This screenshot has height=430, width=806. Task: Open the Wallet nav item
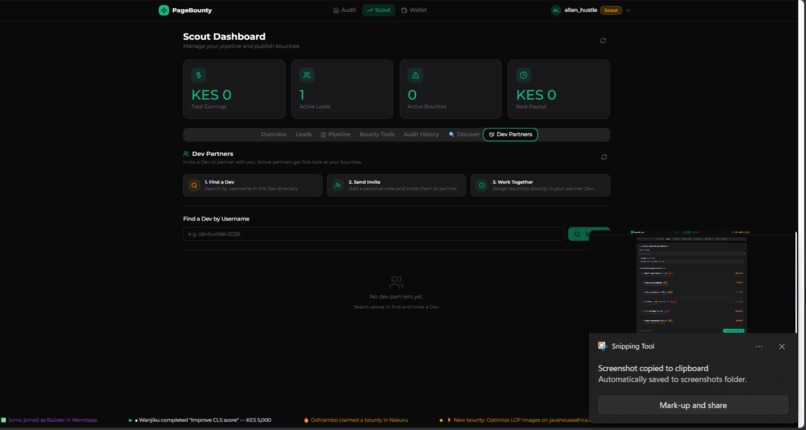tap(414, 10)
